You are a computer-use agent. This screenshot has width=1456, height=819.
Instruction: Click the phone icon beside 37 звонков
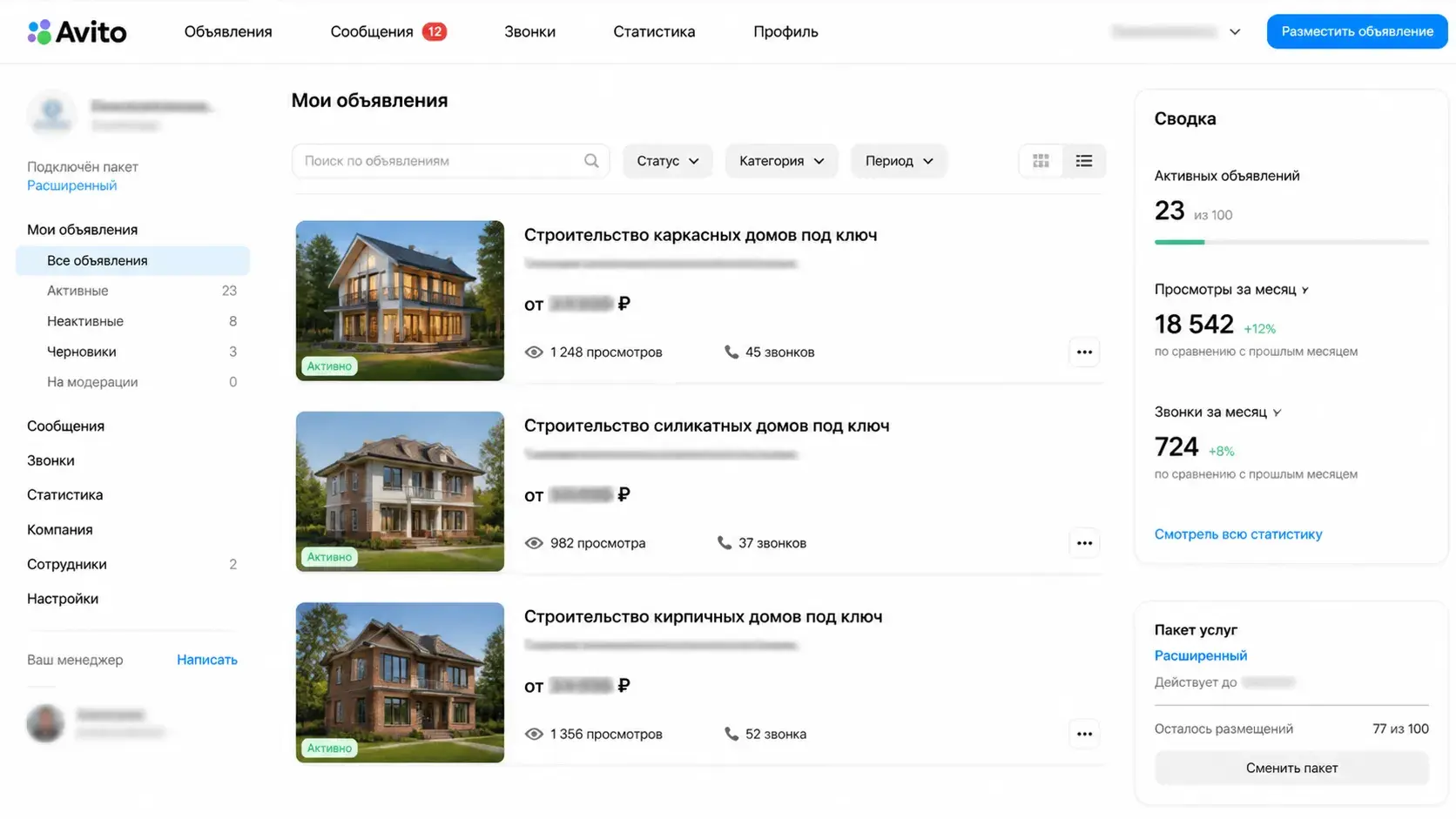pos(725,542)
